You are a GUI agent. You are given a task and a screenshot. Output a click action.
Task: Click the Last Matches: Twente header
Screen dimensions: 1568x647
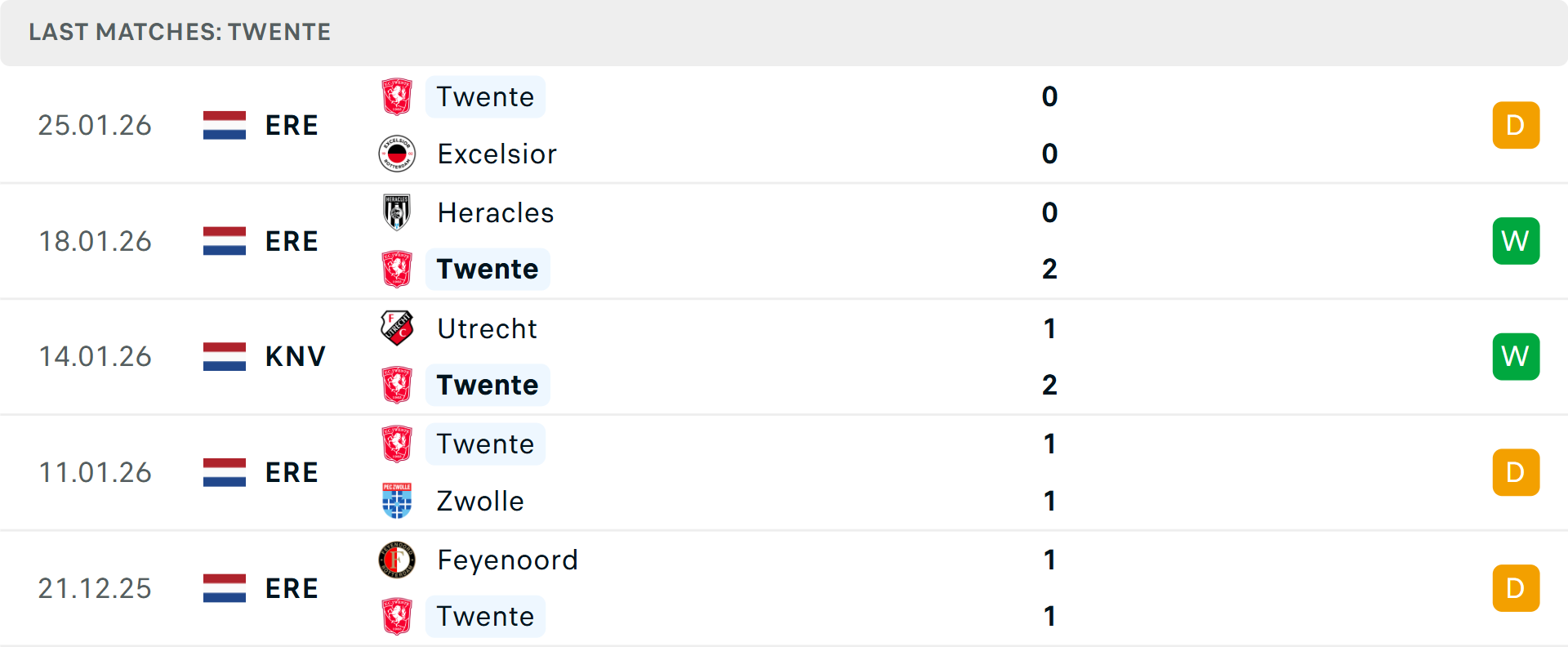tap(180, 33)
